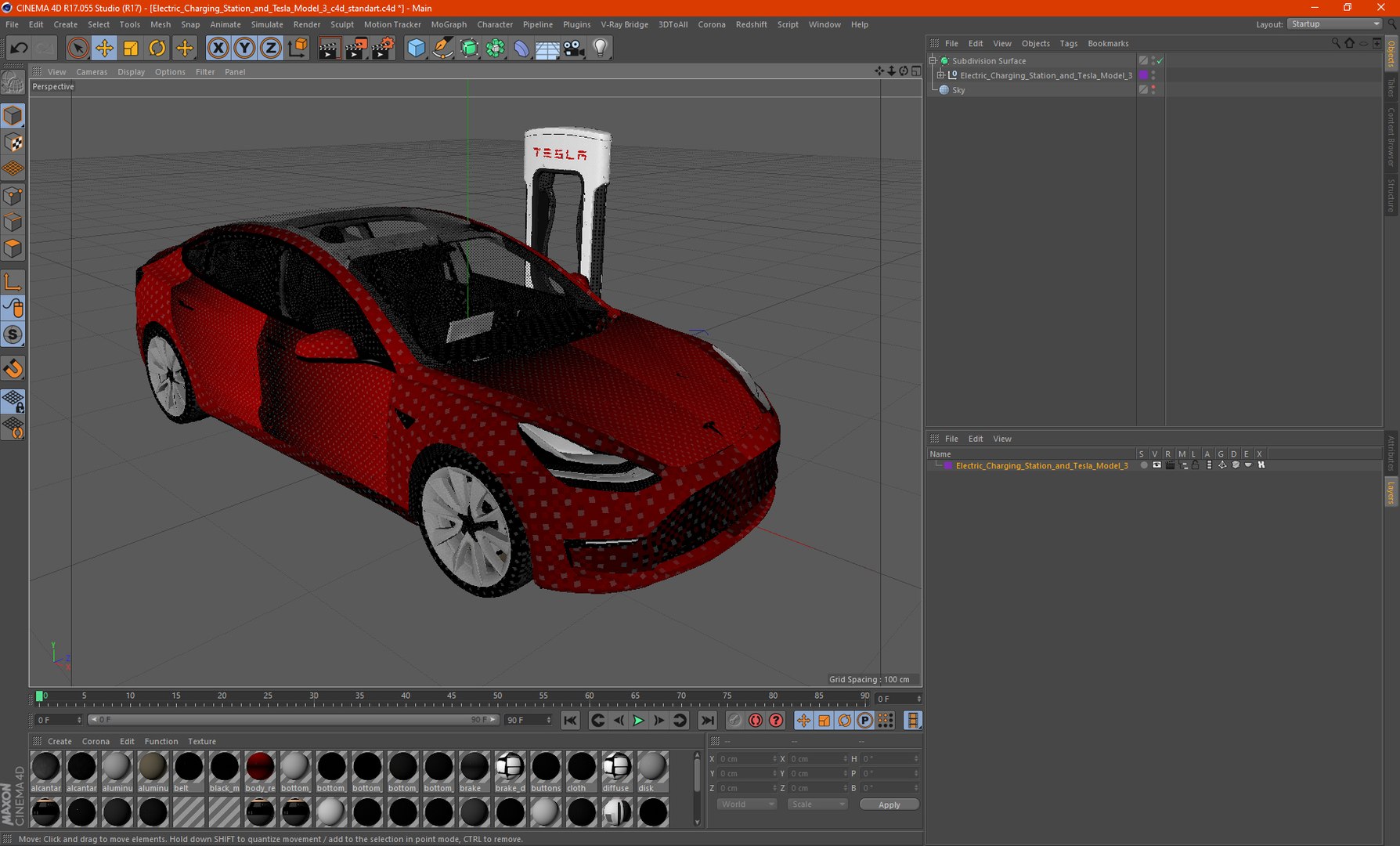The image size is (1400, 846).
Task: Toggle Subdivision Surface enable checkmark
Action: click(x=1160, y=60)
